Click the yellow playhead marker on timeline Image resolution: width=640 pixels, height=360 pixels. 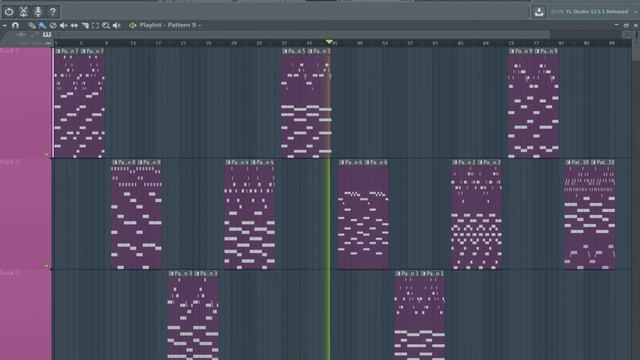(x=329, y=42)
